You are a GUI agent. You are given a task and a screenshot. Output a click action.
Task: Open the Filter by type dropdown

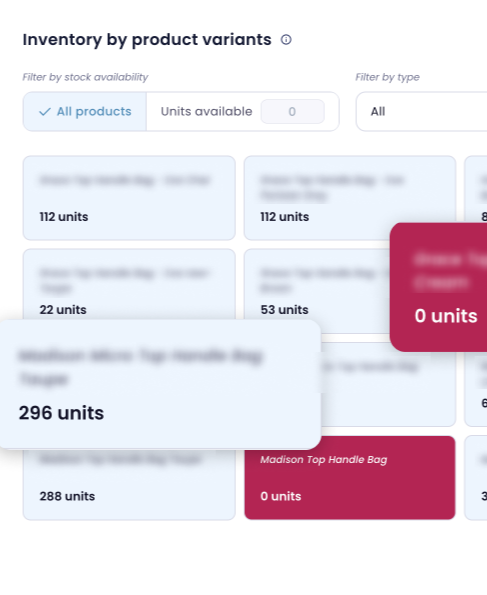[x=421, y=112]
